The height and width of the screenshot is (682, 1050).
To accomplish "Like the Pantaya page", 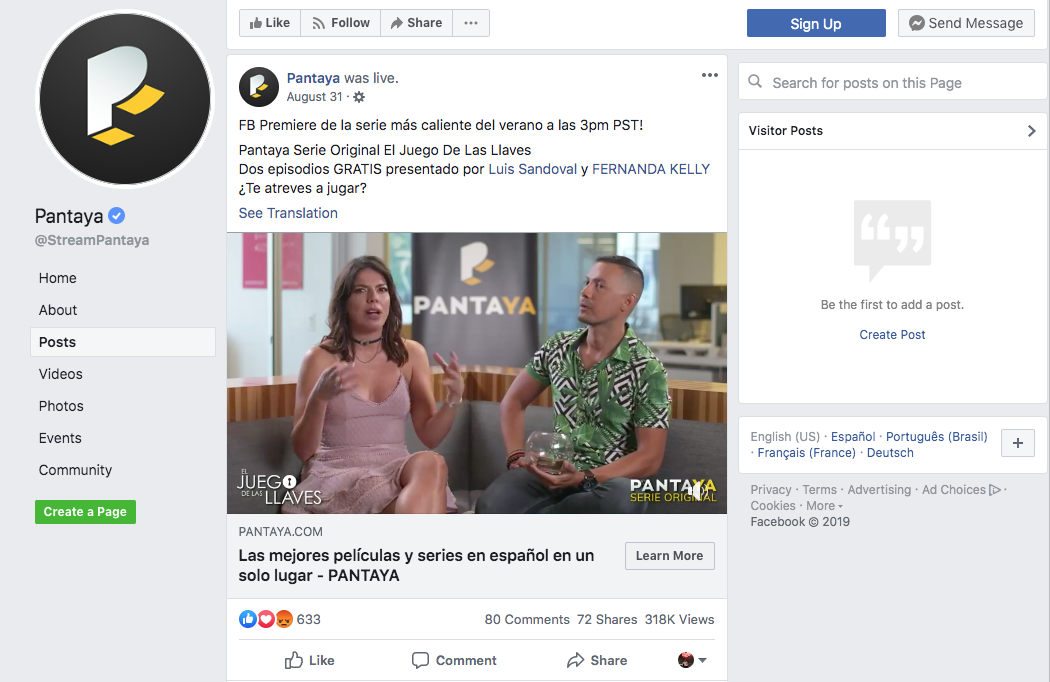I will tap(270, 23).
